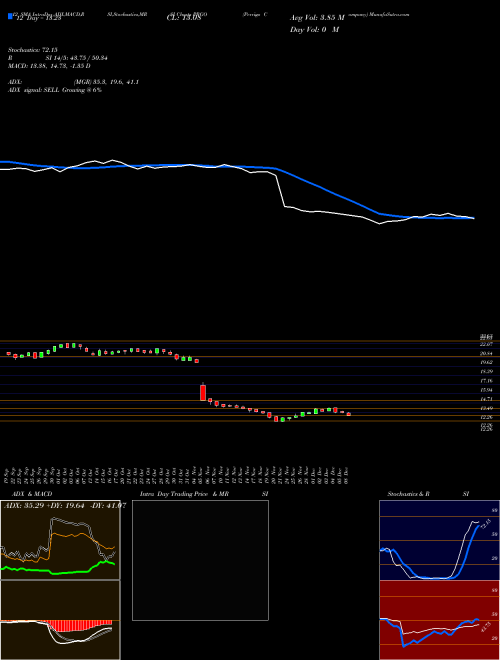
Task: Click the 'CL: 13.08' closing price text
Action: (184, 18)
